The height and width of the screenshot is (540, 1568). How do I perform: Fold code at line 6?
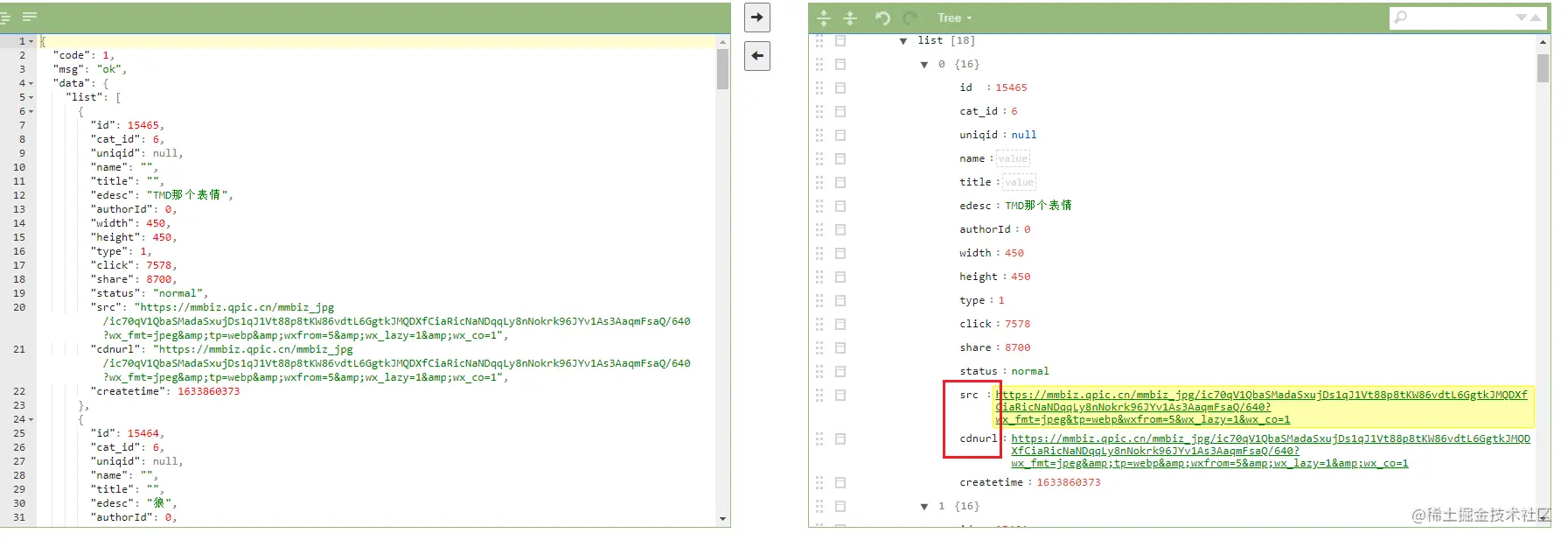coord(31,111)
